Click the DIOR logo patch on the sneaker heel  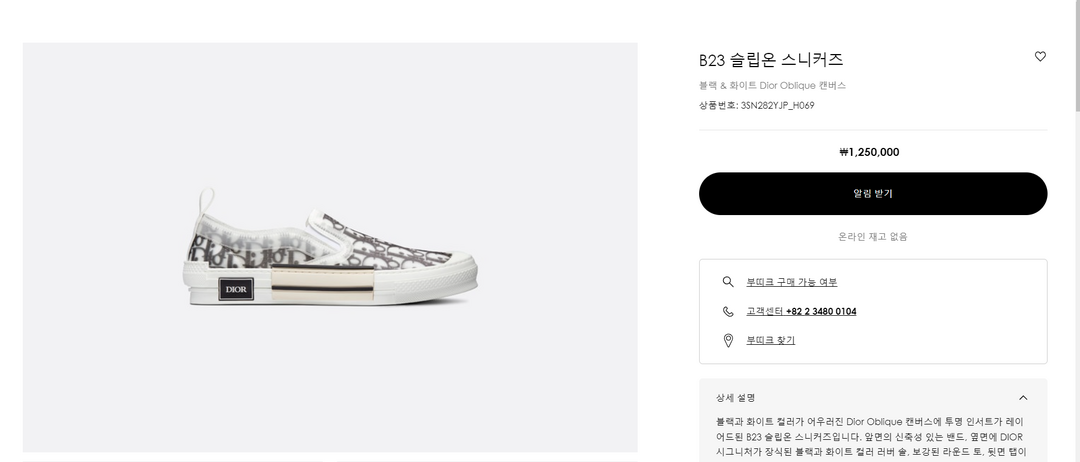[x=237, y=289]
